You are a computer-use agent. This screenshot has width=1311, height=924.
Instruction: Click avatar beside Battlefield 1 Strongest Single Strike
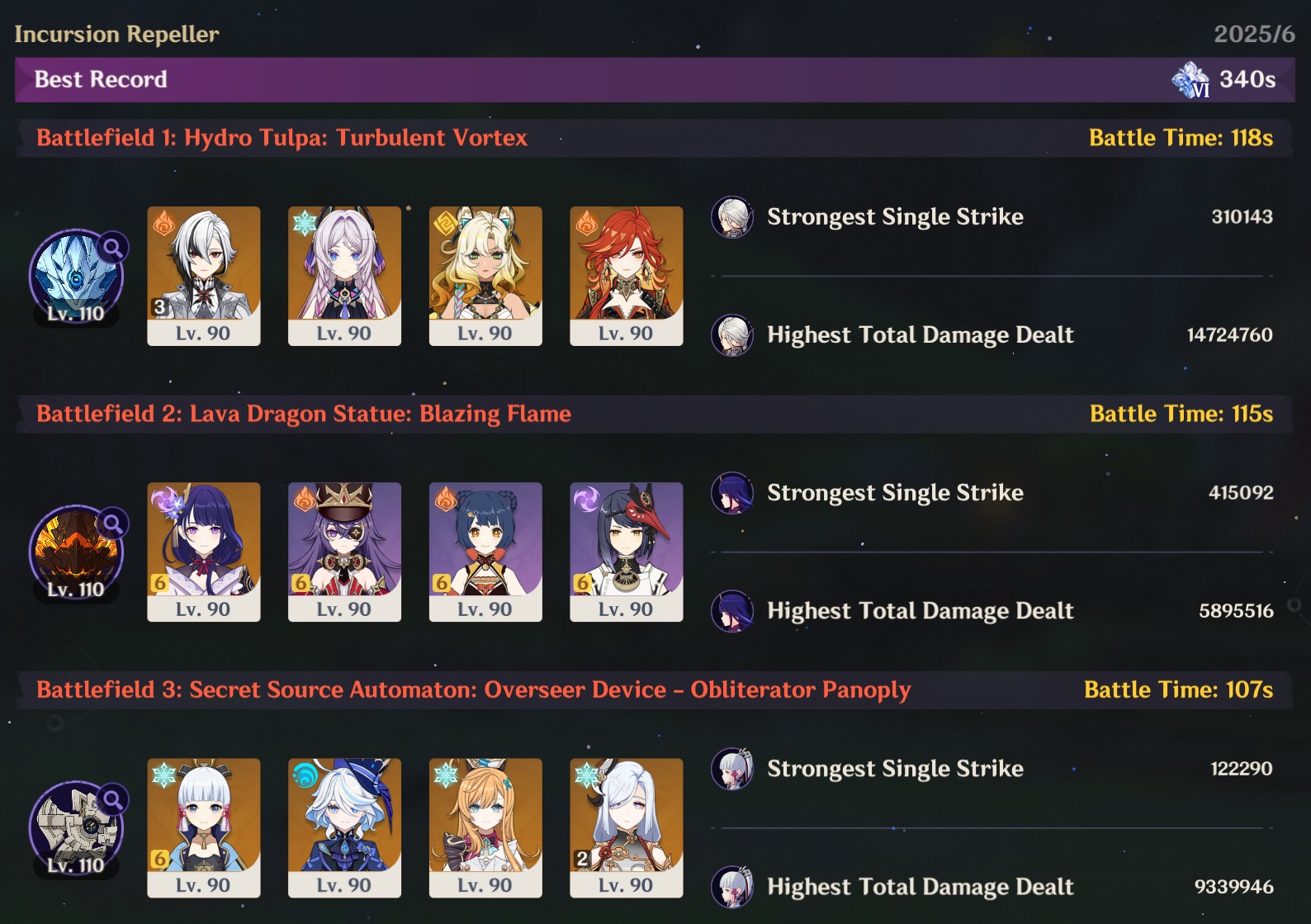pyautogui.click(x=732, y=217)
